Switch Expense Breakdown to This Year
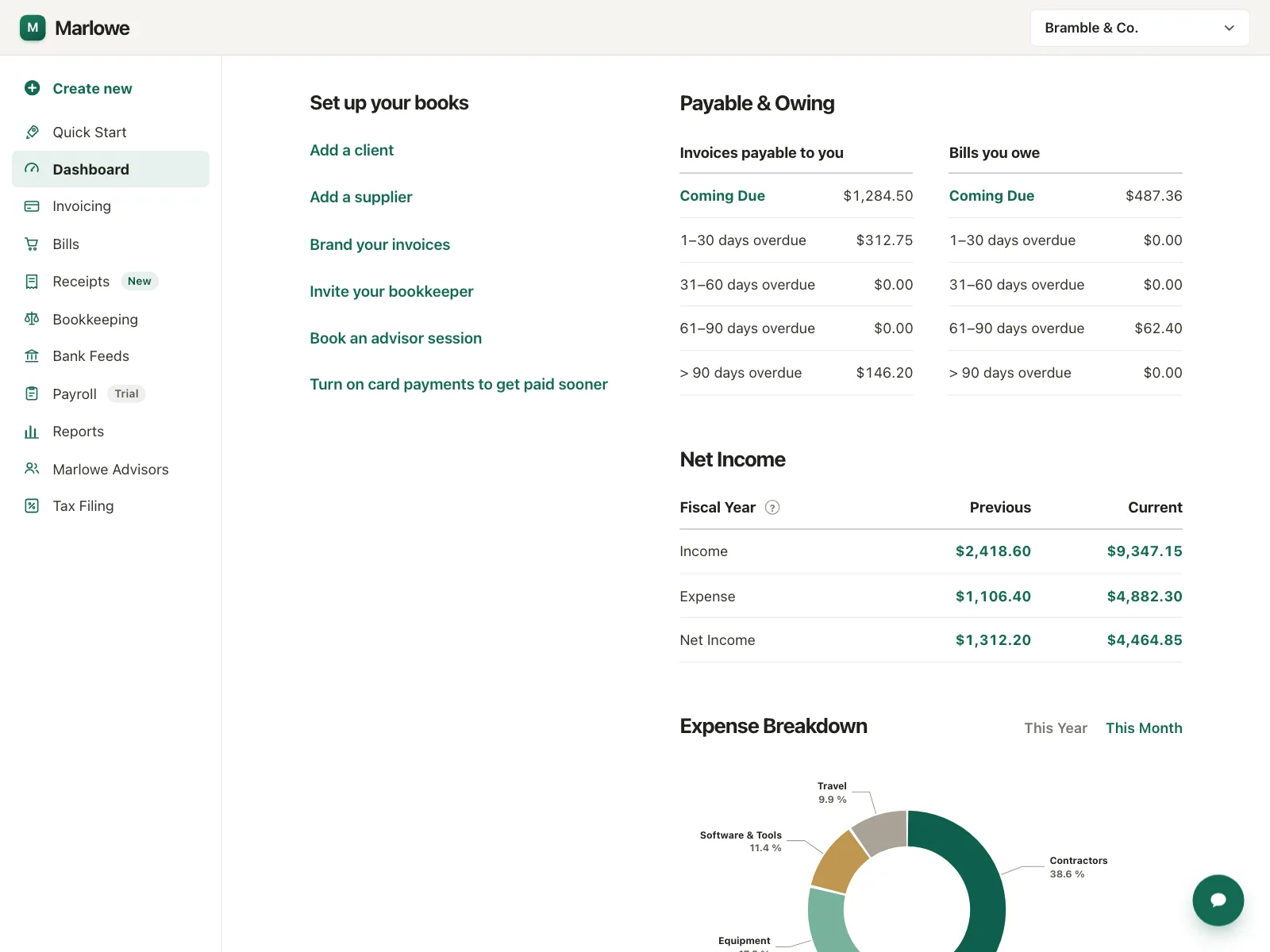 [1056, 728]
